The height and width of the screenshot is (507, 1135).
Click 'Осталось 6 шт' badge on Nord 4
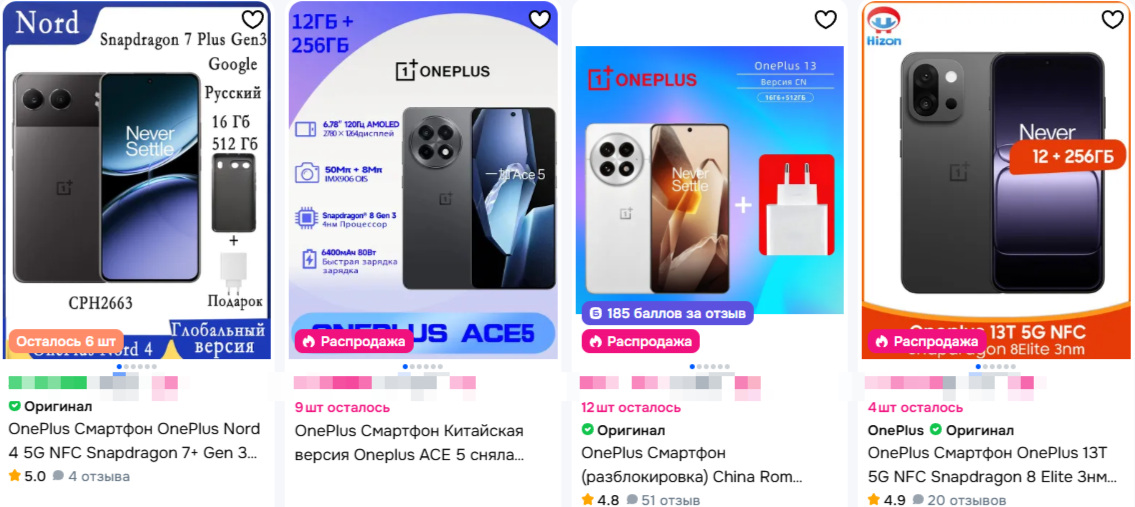pos(66,341)
